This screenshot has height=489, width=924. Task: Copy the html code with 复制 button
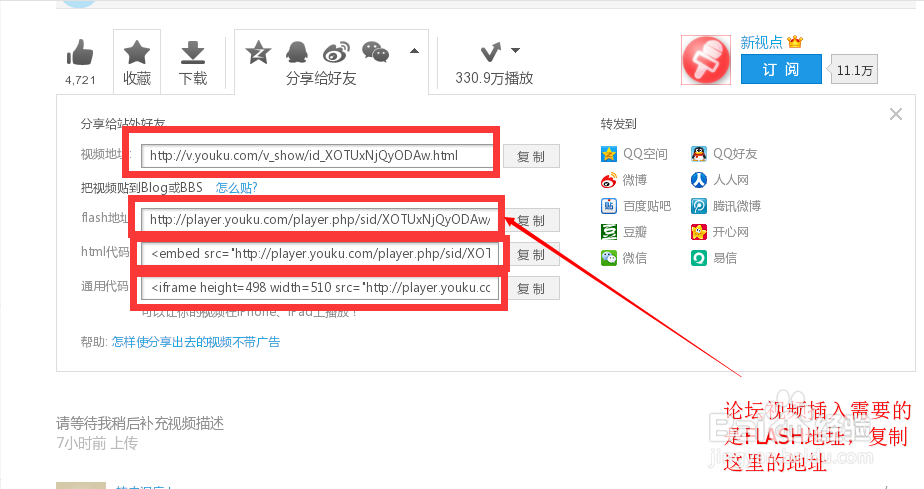(532, 255)
